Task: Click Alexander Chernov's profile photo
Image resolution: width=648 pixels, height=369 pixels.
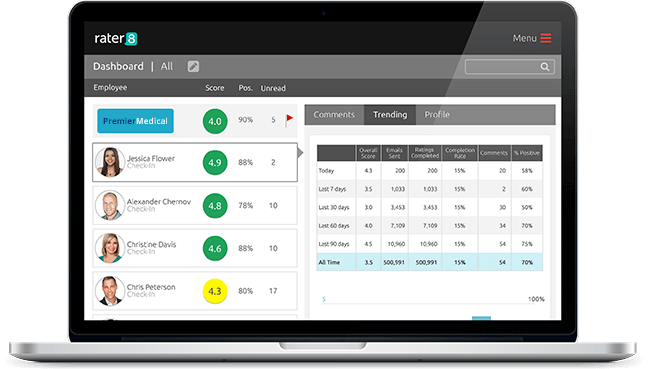Action: (x=110, y=205)
